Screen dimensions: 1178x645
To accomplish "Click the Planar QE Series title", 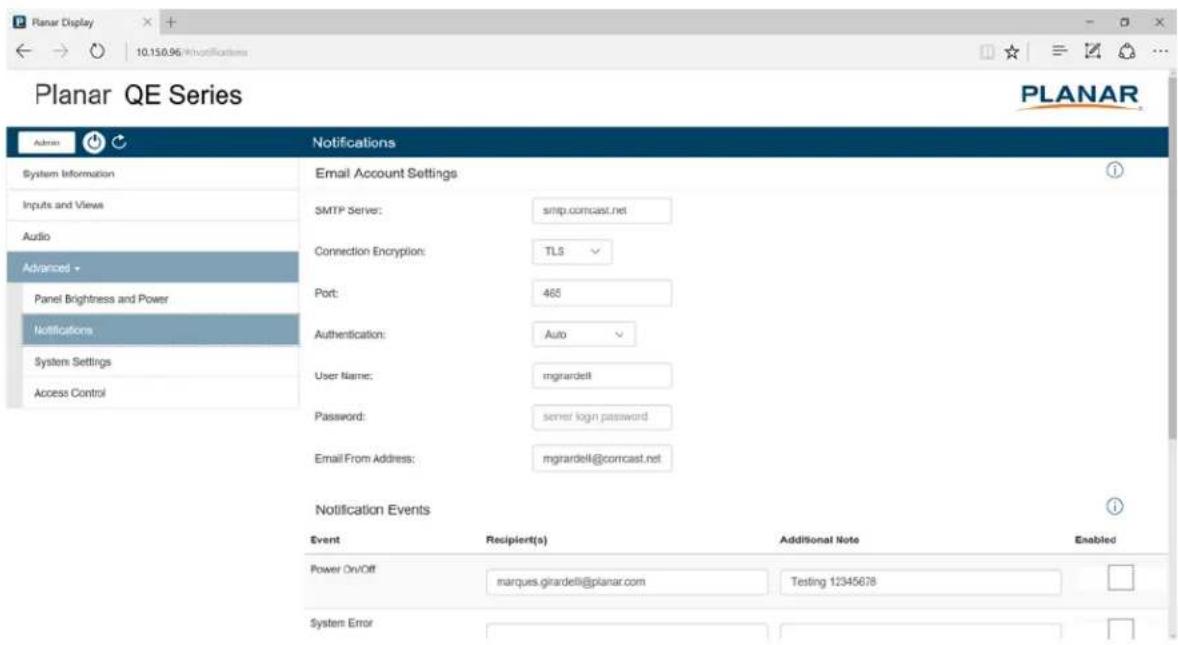I will point(138,95).
